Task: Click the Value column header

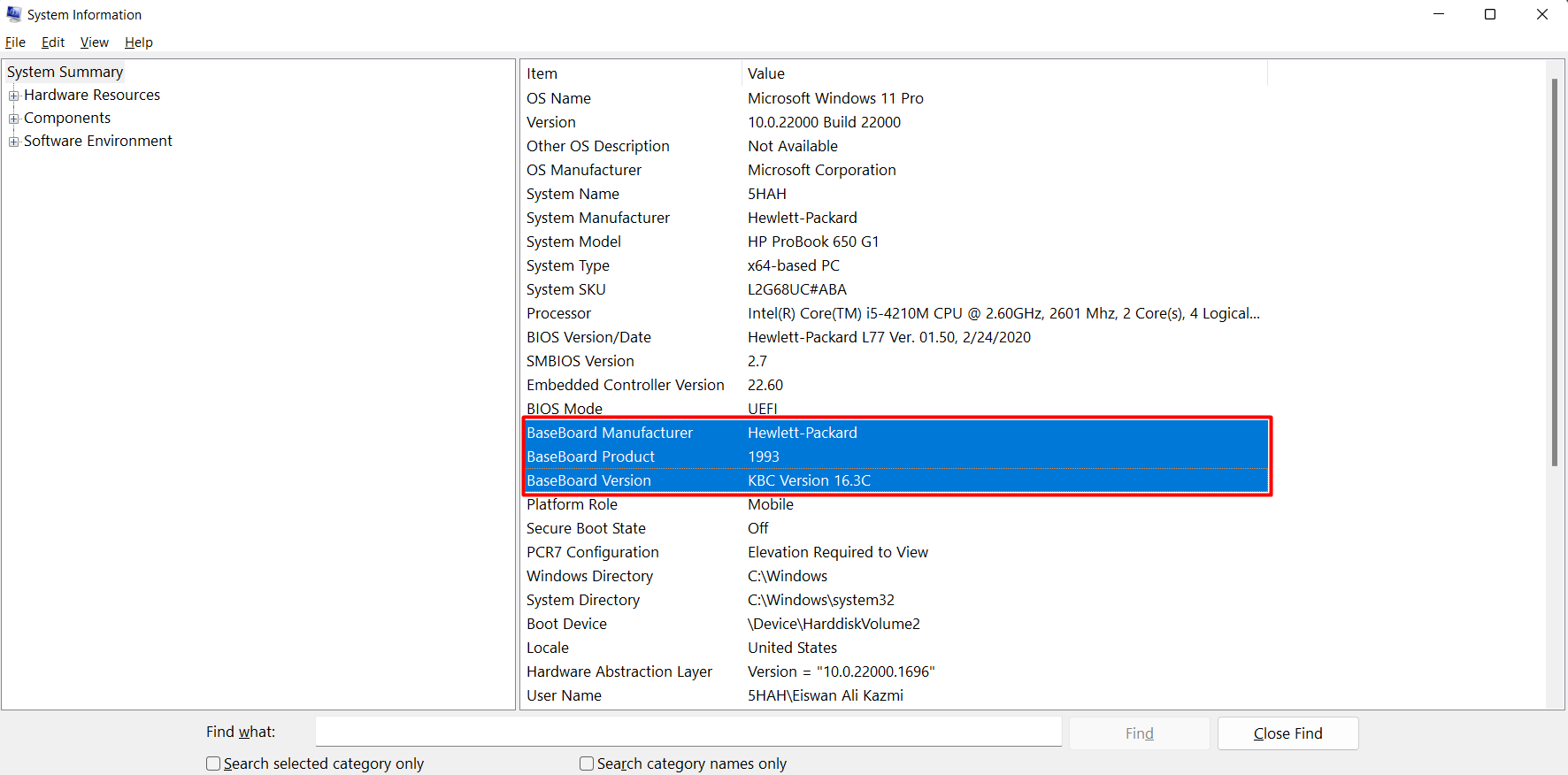Action: (1004, 73)
